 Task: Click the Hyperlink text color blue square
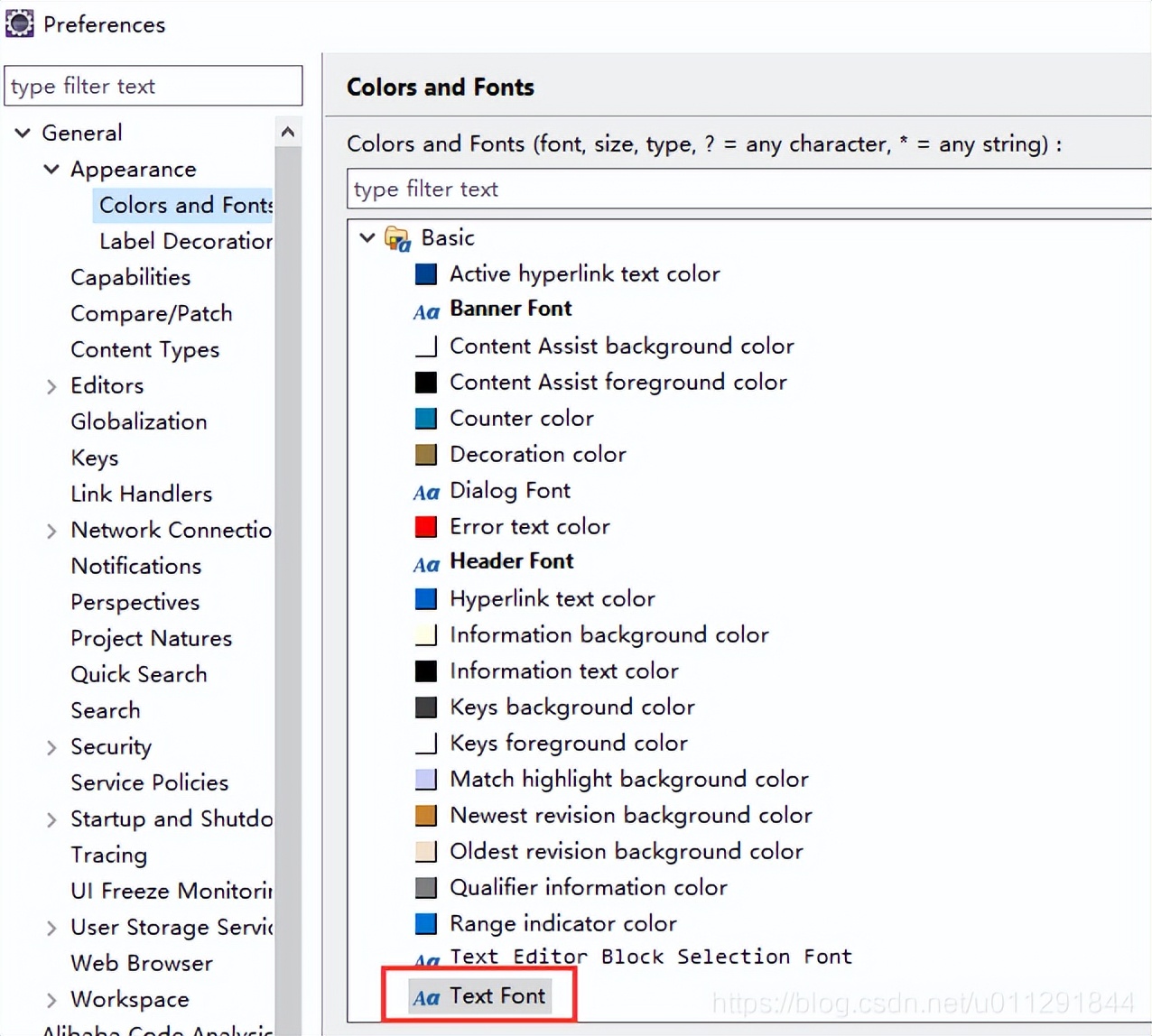pos(425,598)
